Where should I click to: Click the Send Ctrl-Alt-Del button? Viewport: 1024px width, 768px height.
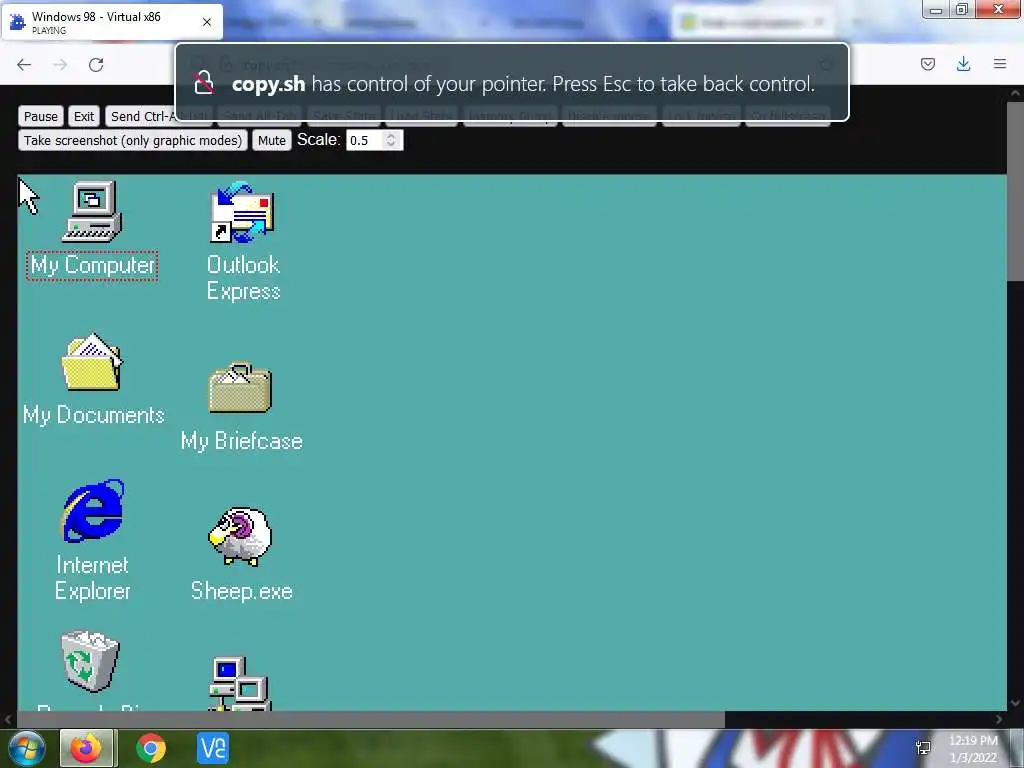[x=142, y=116]
